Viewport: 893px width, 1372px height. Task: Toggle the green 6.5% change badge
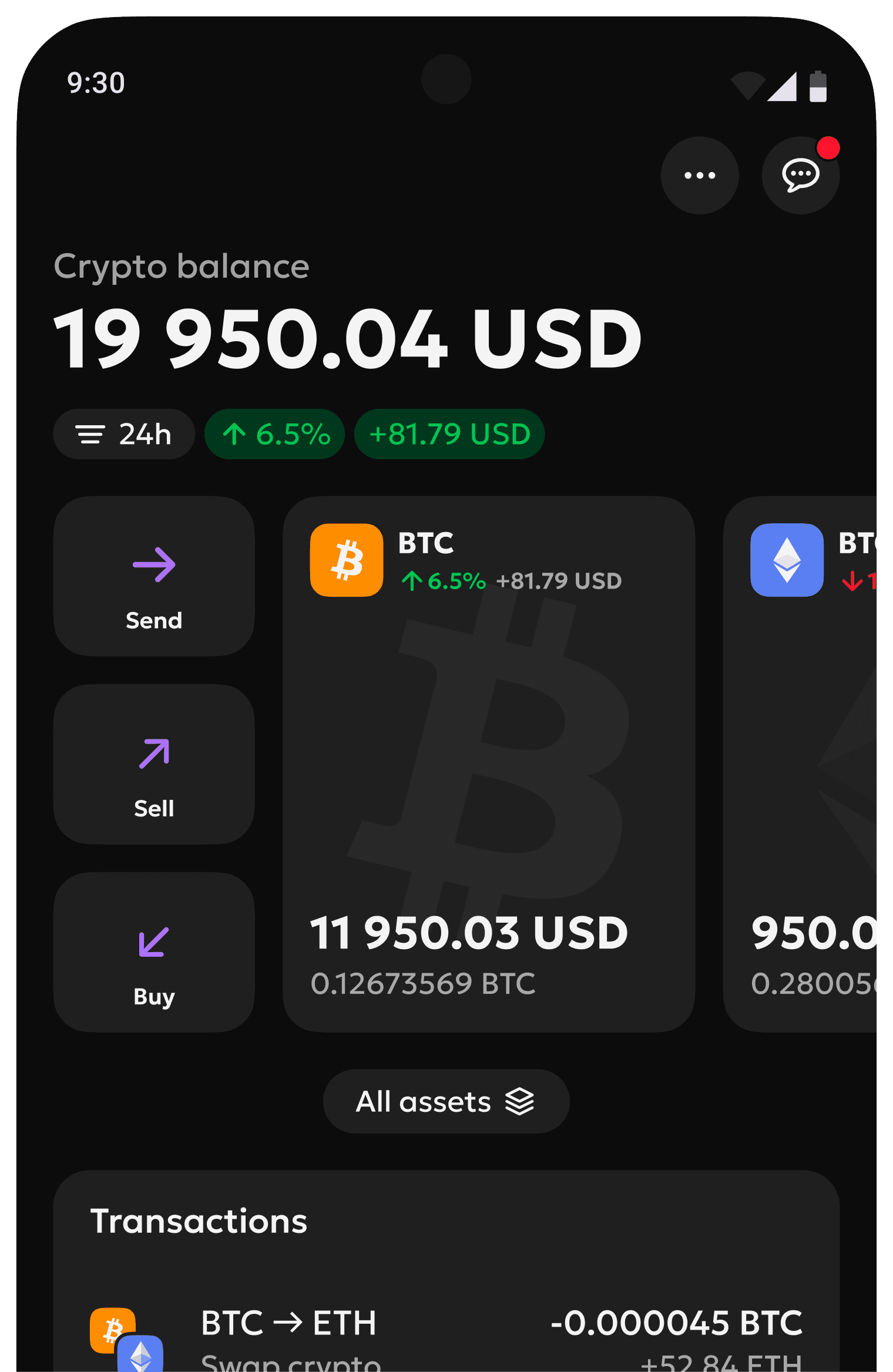pos(274,434)
